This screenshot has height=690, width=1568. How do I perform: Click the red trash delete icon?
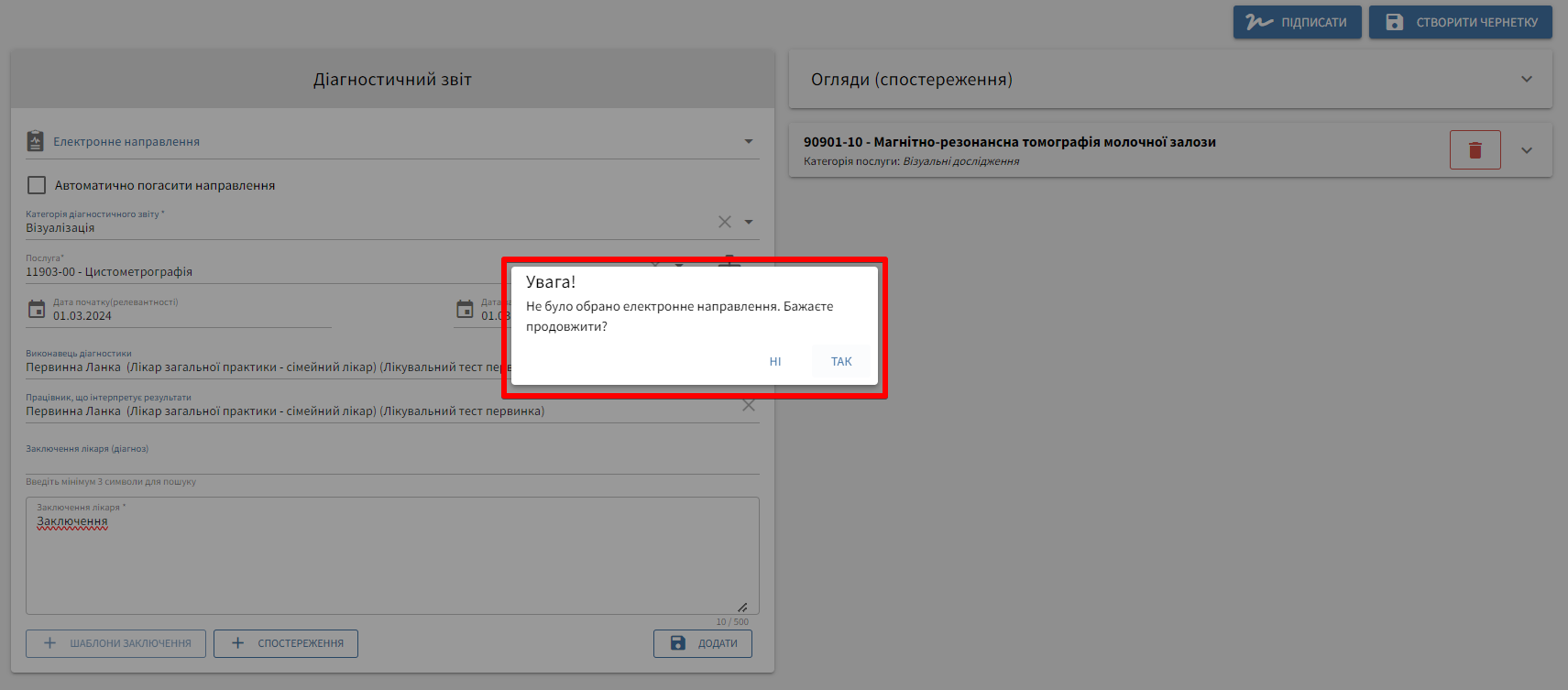tap(1475, 150)
